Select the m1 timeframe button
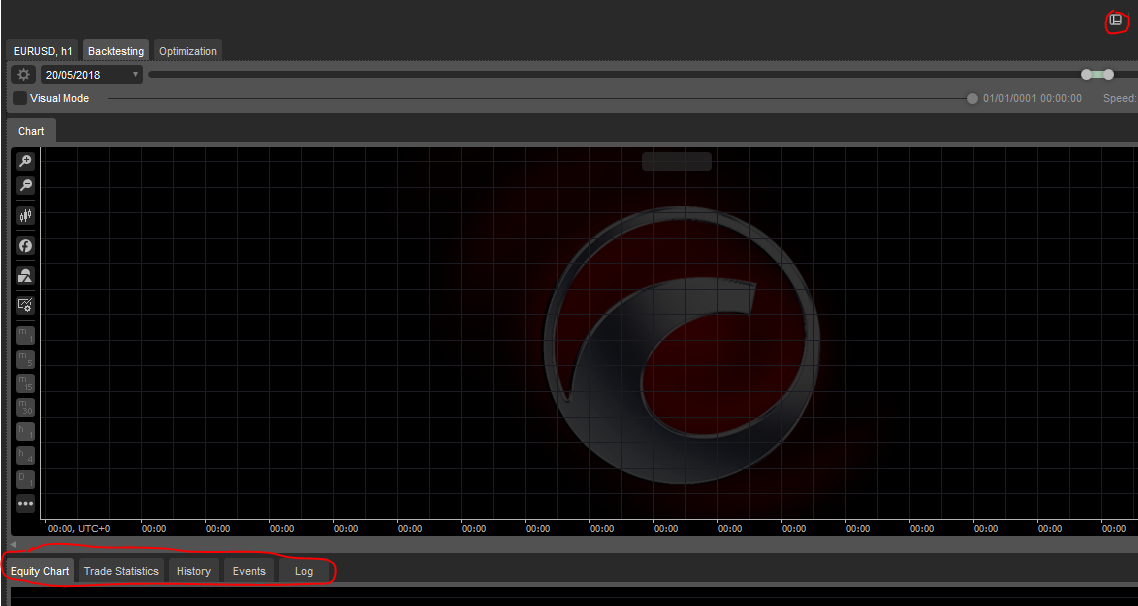 pos(25,335)
